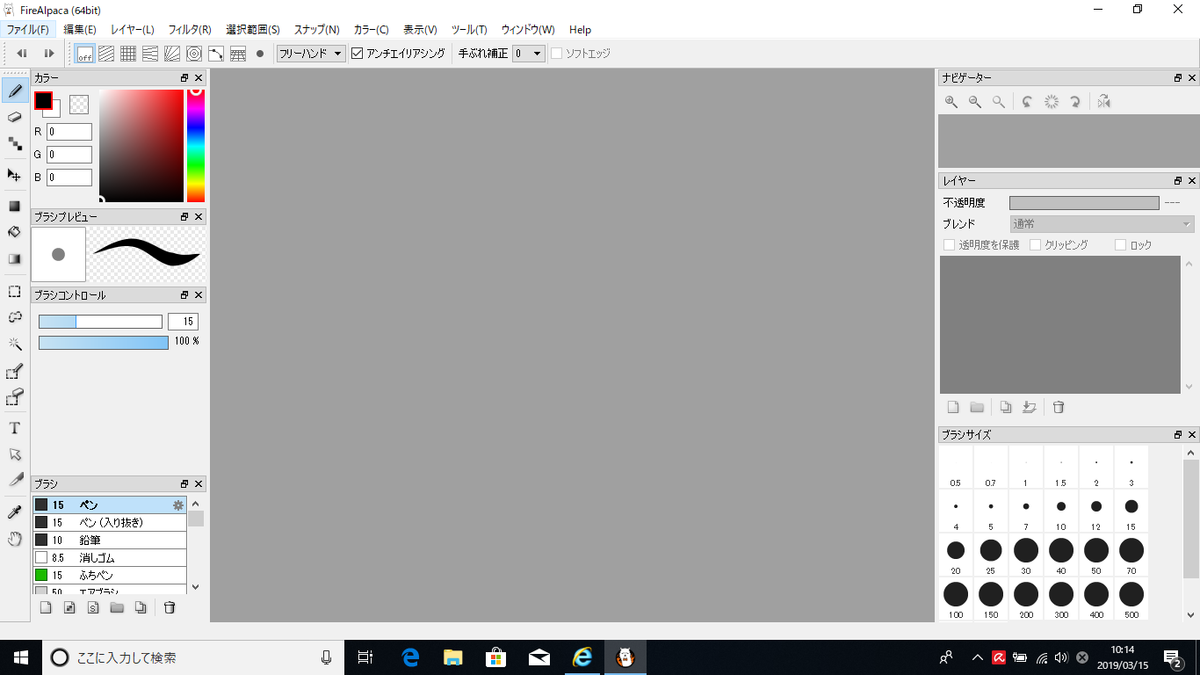The height and width of the screenshot is (675, 1200).
Task: Select the Gradient tool
Action: pos(14,258)
